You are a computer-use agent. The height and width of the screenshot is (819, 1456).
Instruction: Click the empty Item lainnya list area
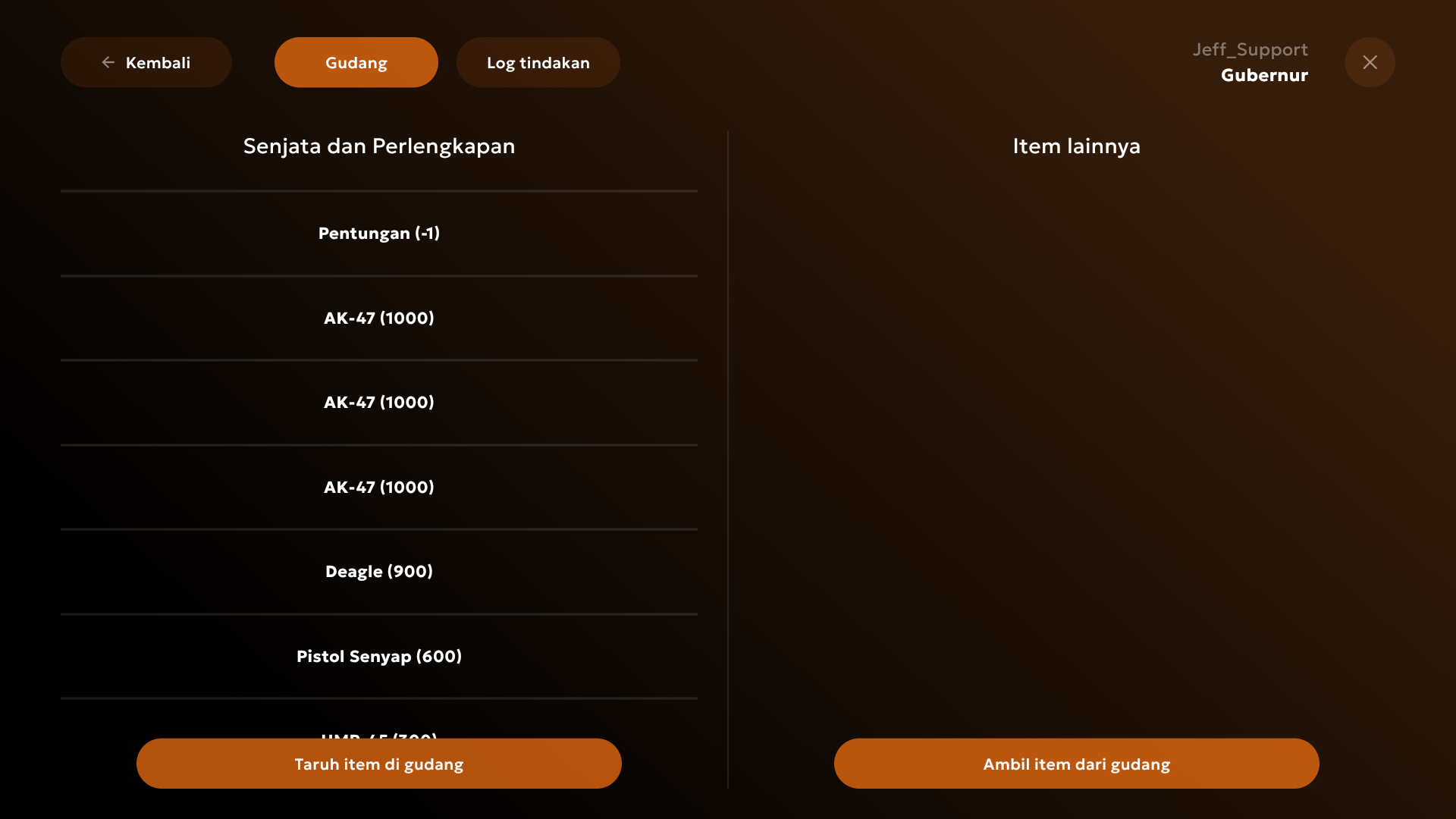(x=1076, y=440)
